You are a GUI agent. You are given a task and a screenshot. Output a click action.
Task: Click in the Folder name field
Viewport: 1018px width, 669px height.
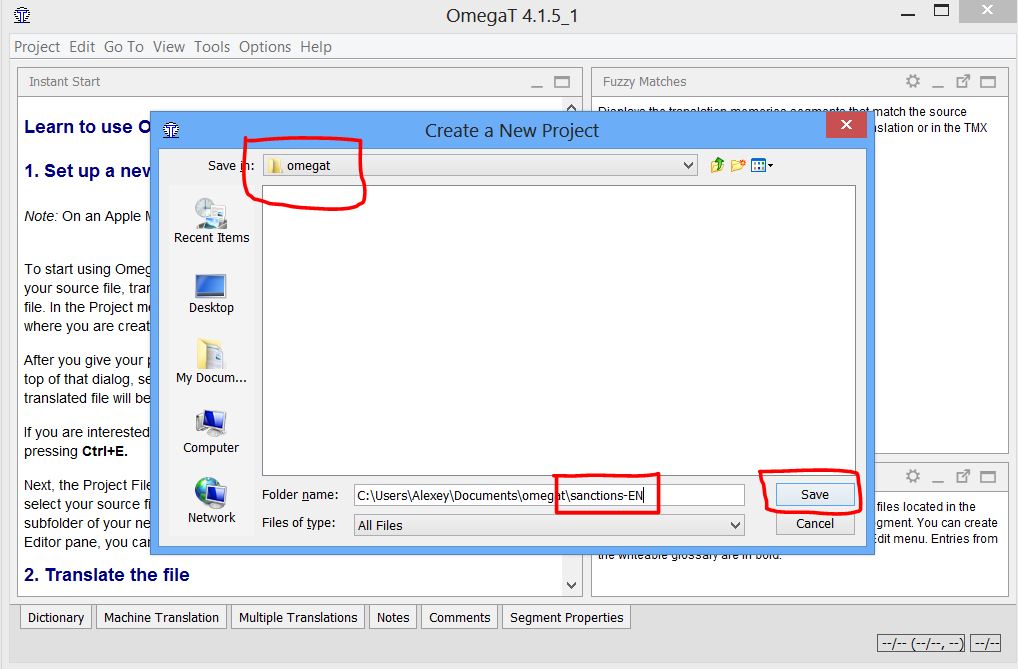tap(549, 495)
